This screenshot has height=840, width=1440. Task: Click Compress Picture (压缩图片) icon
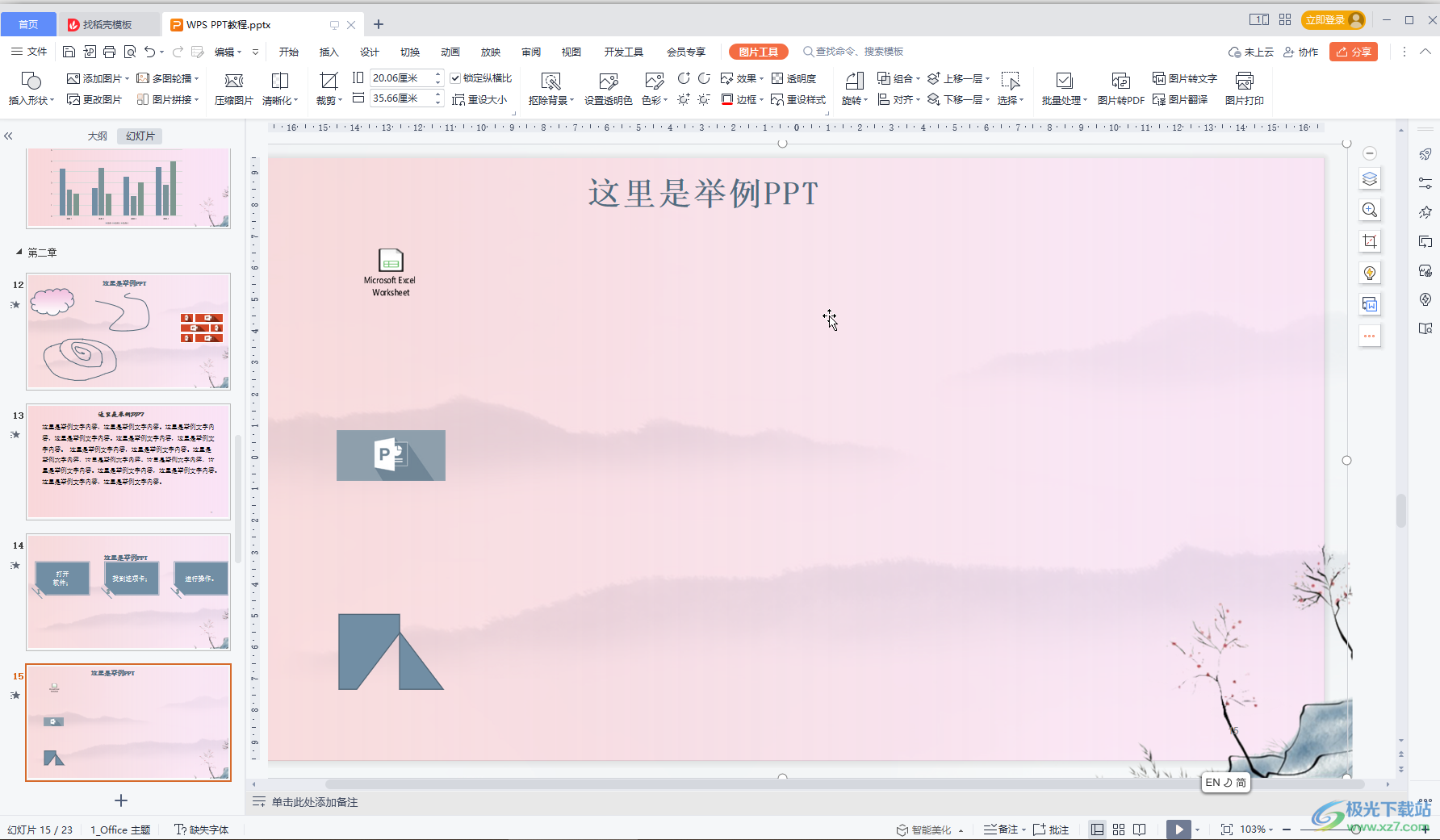tap(233, 89)
